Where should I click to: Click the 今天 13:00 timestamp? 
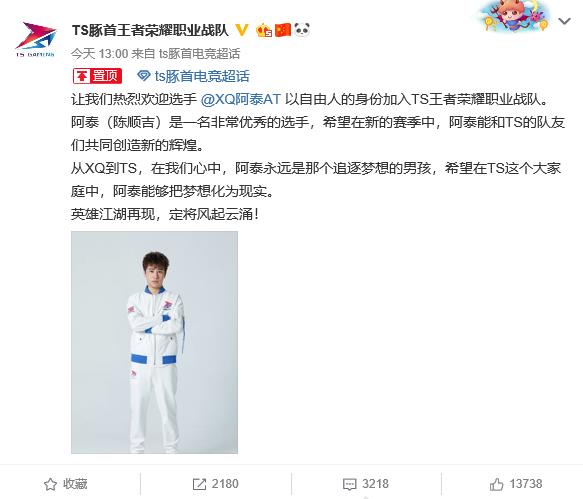(99, 54)
